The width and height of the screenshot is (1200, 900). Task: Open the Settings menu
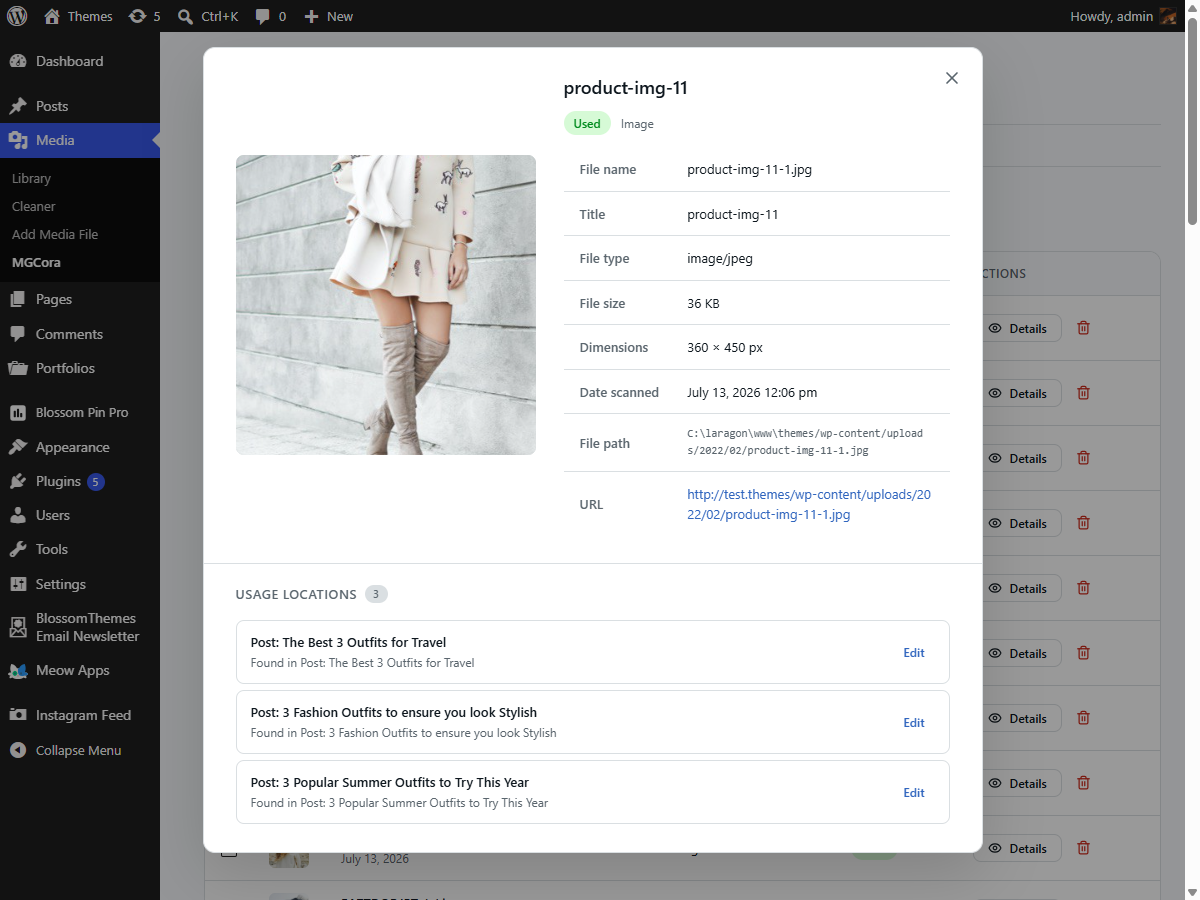[x=80, y=584]
